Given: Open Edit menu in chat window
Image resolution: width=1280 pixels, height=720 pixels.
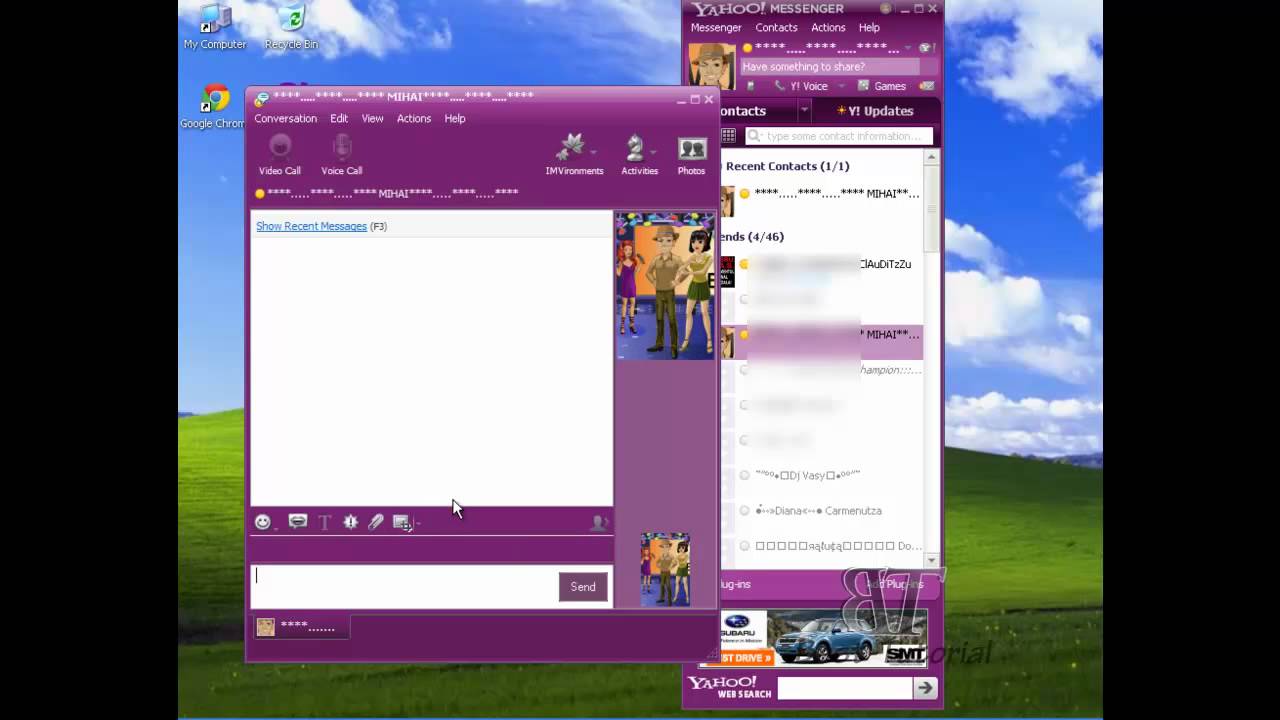Looking at the screenshot, I should click(x=339, y=118).
